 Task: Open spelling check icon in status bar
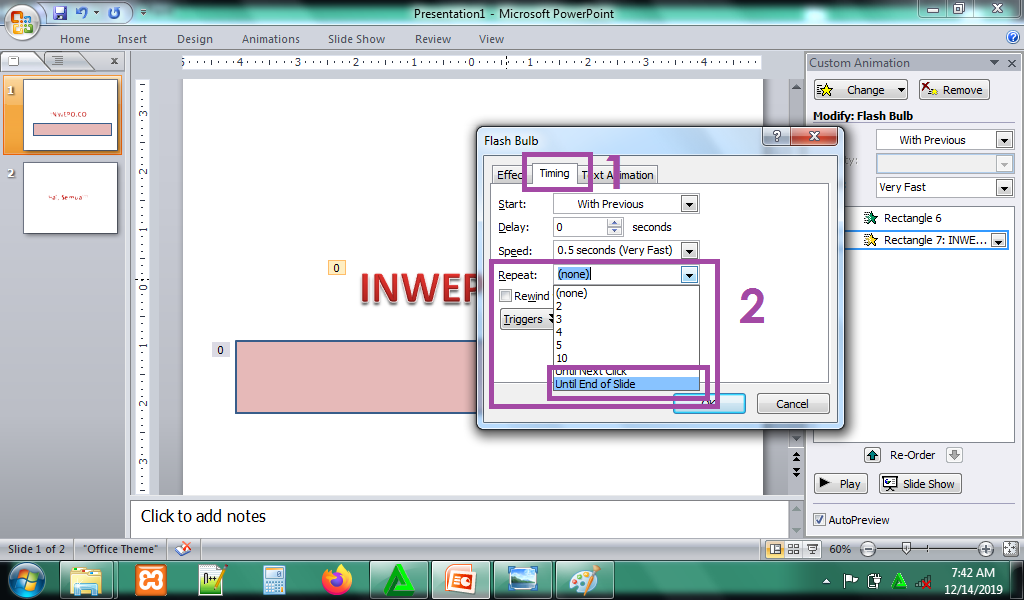[184, 549]
